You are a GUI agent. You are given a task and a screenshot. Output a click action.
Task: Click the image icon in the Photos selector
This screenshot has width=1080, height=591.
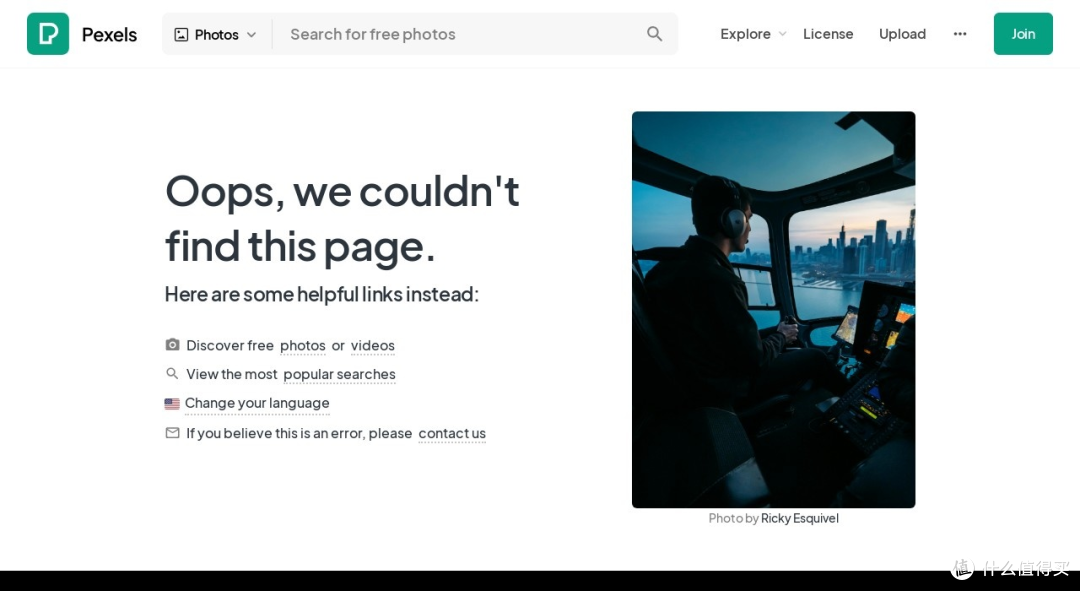point(181,34)
